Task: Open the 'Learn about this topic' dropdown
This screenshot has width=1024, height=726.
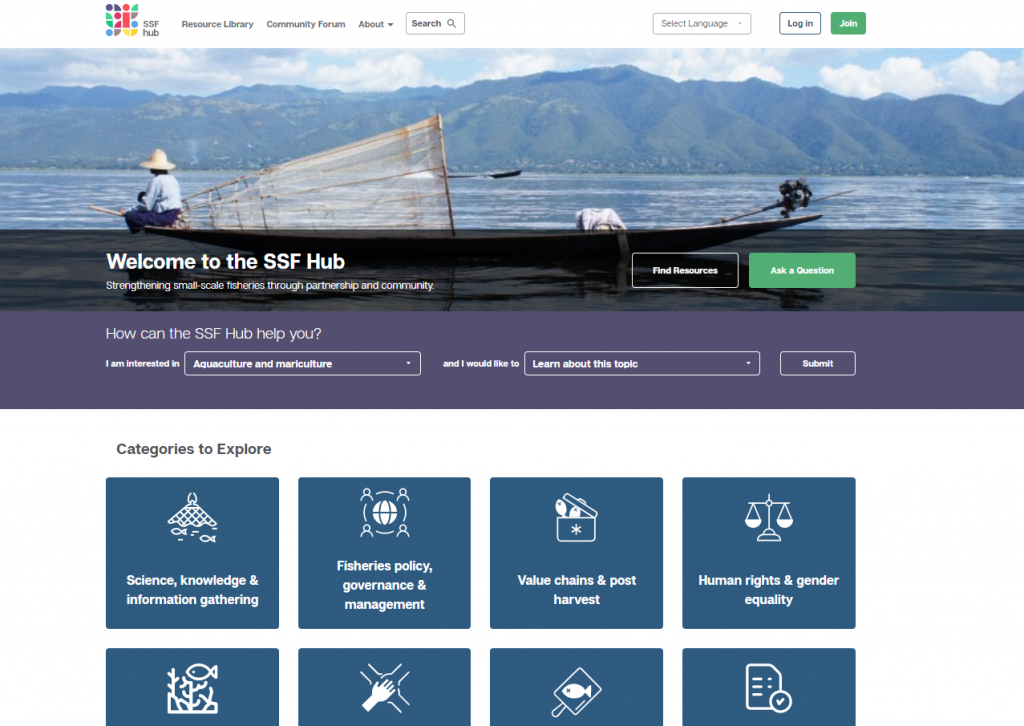Action: pos(642,364)
